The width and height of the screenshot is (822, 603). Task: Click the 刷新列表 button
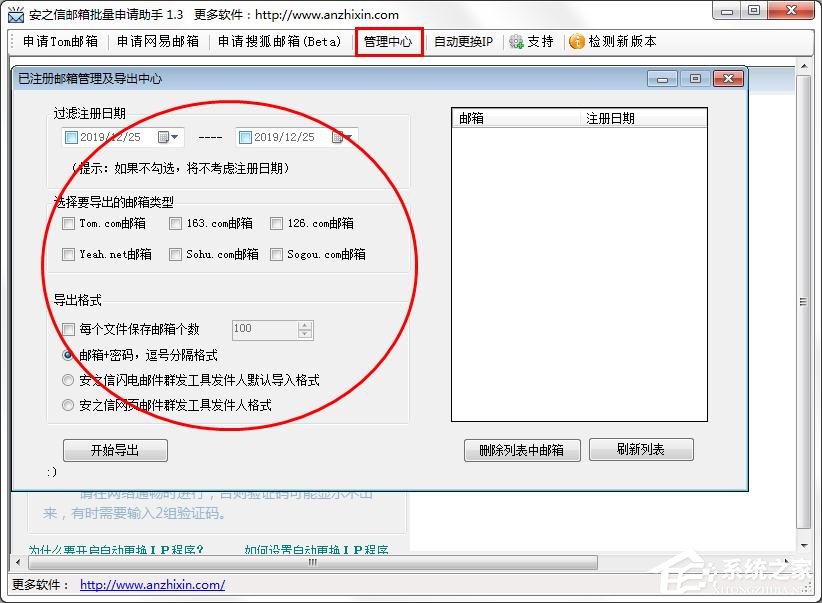[x=640, y=450]
